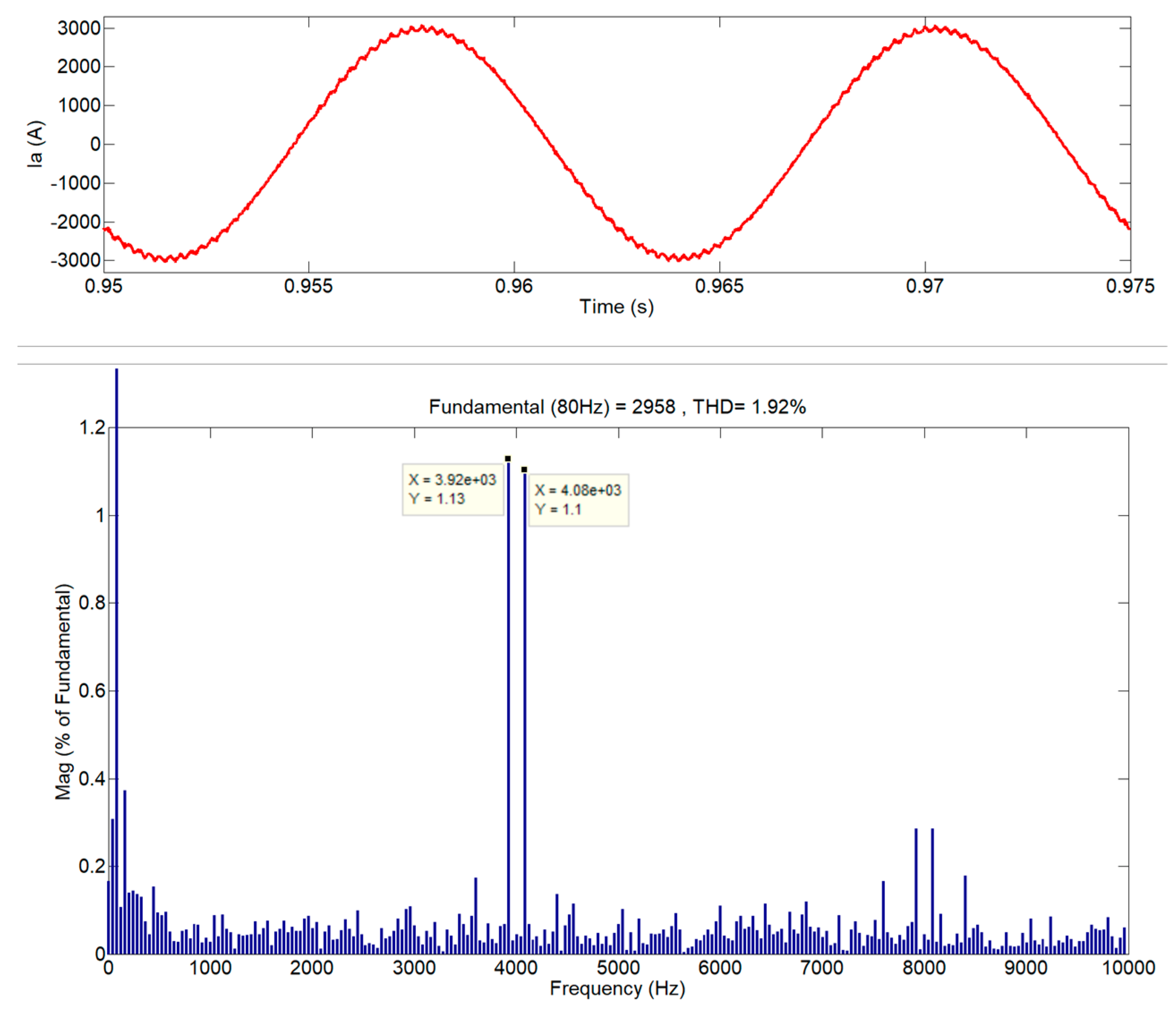The height and width of the screenshot is (1011, 1176).
Task: Click the 0.97 tick label on the time axis
Action: 925,285
